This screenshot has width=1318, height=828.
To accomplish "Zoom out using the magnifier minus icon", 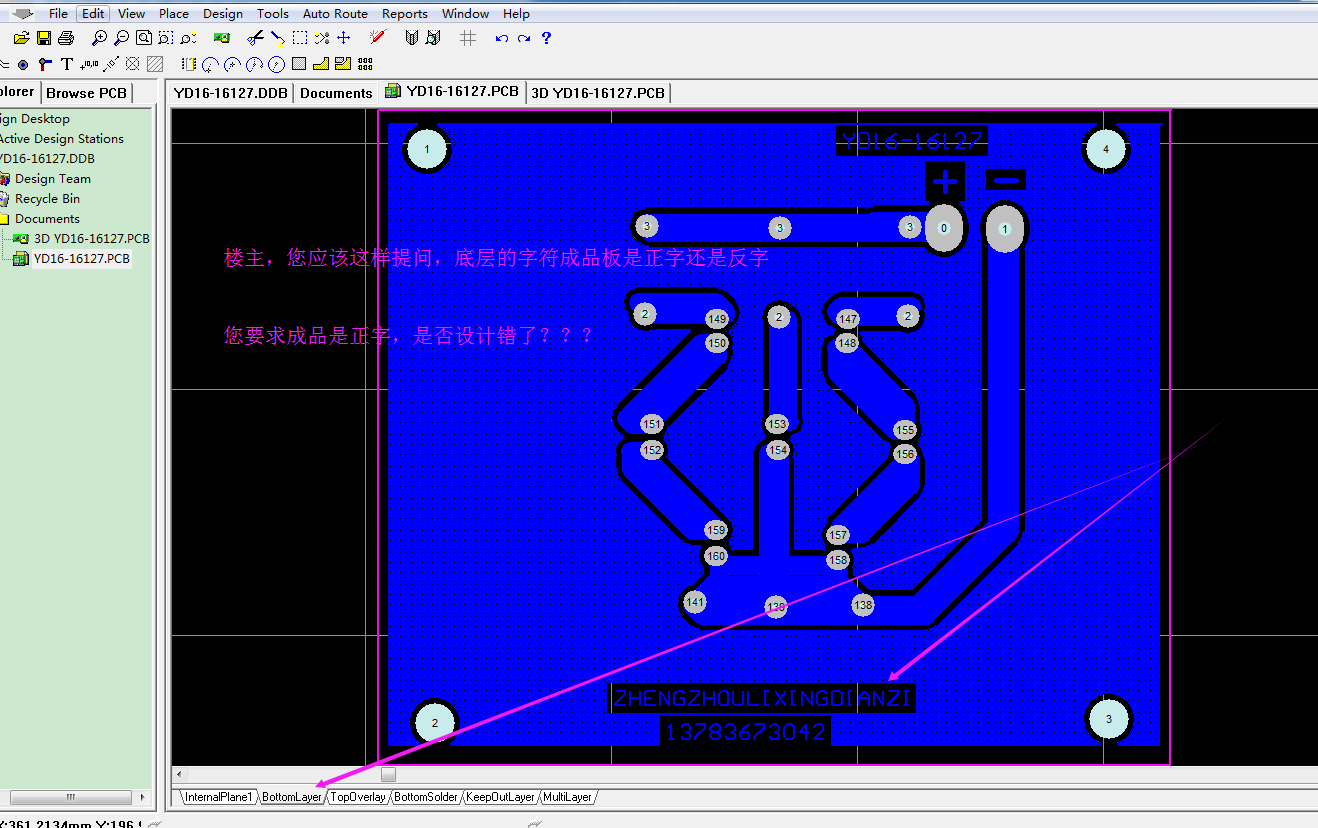I will coord(121,38).
